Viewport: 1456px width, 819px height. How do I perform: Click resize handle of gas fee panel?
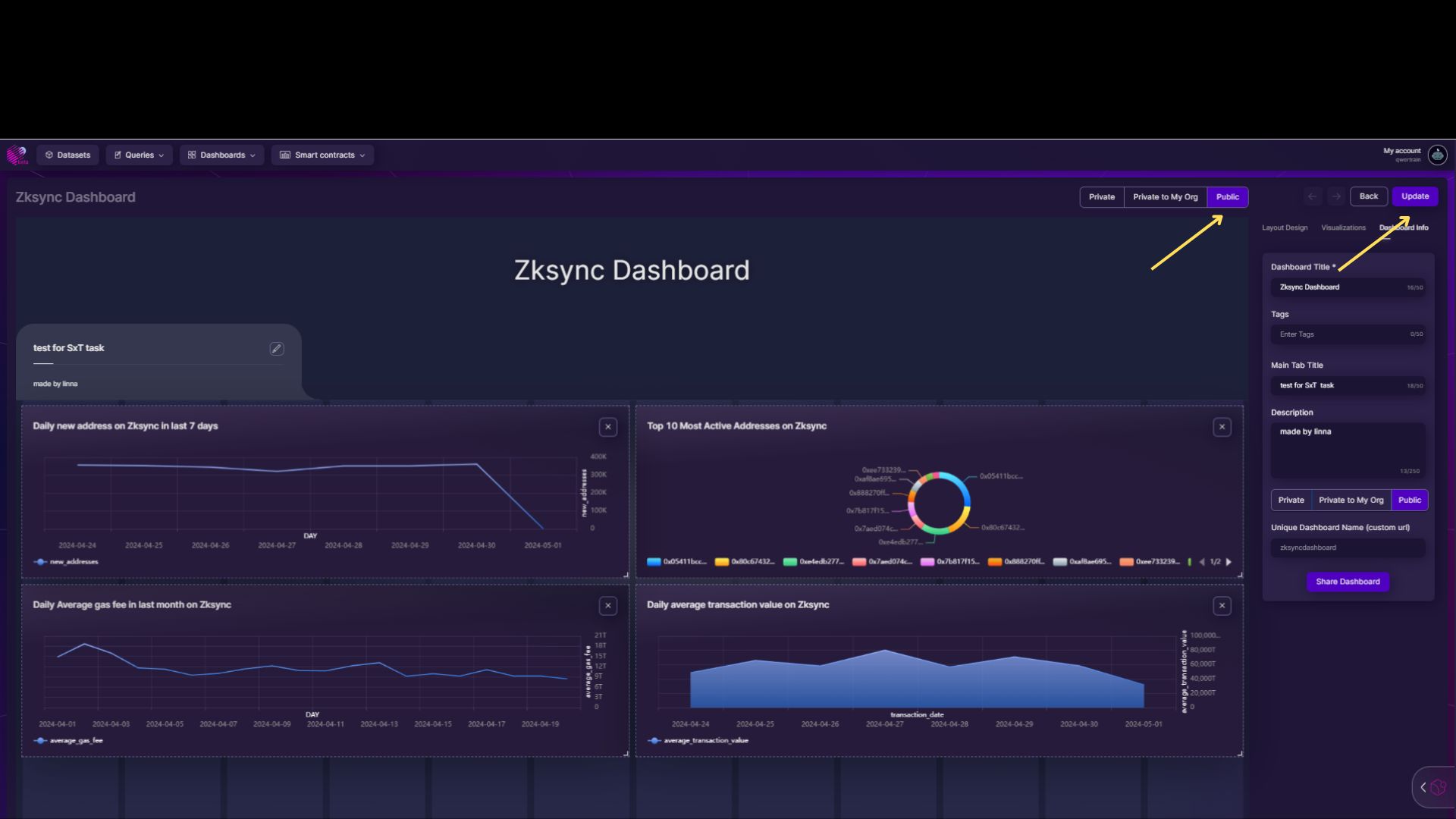click(626, 754)
